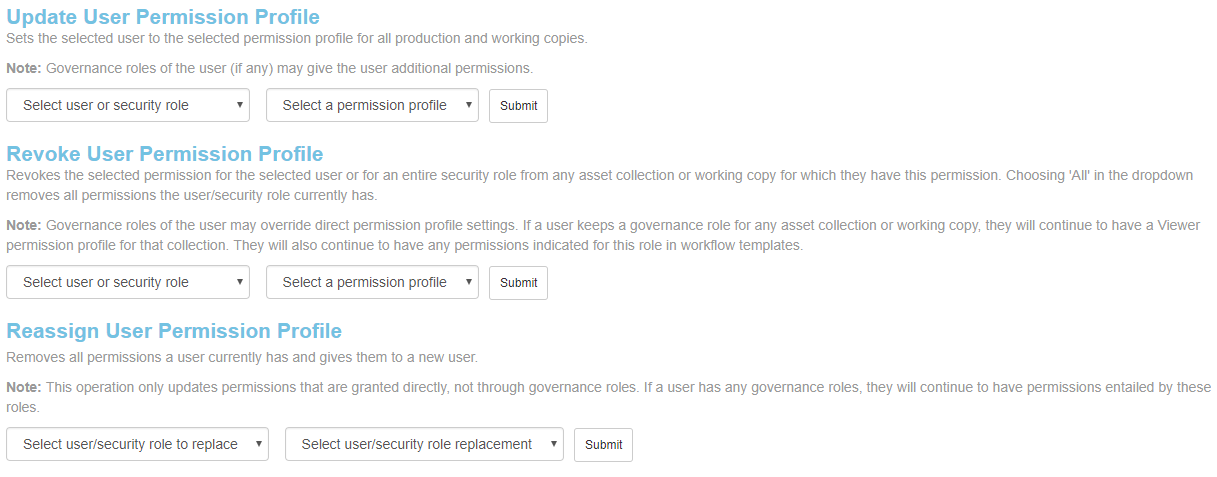
Task: Click Revoke description about choosing 'All'
Action: 599,185
